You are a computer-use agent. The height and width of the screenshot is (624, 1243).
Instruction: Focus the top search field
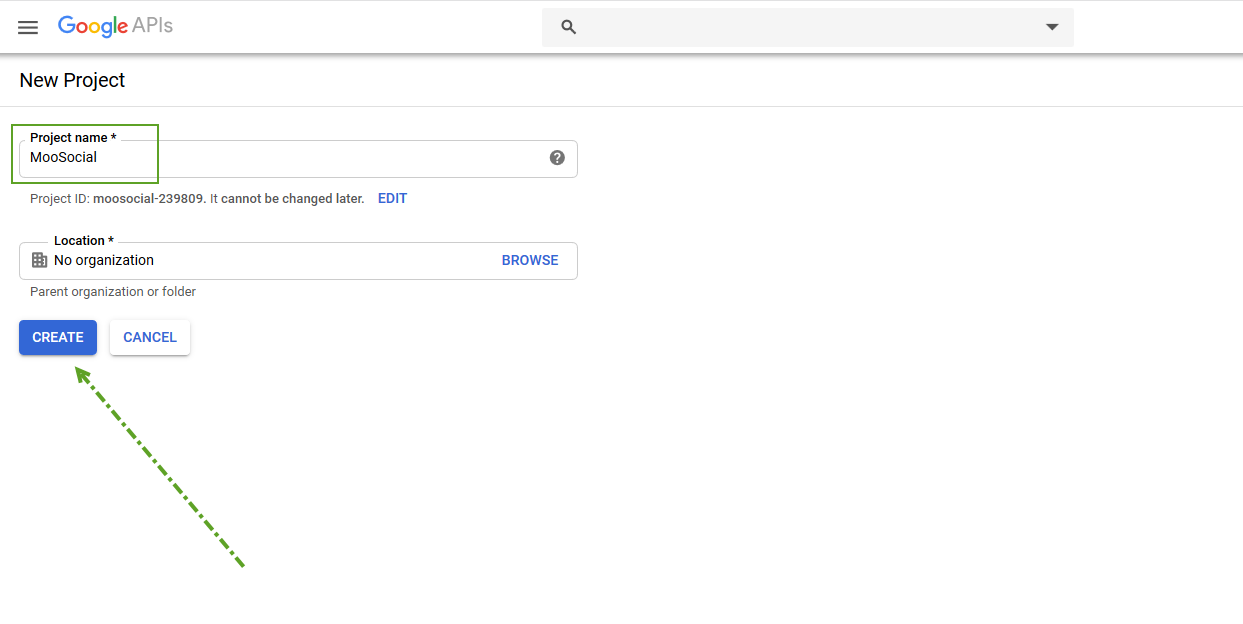coord(808,27)
